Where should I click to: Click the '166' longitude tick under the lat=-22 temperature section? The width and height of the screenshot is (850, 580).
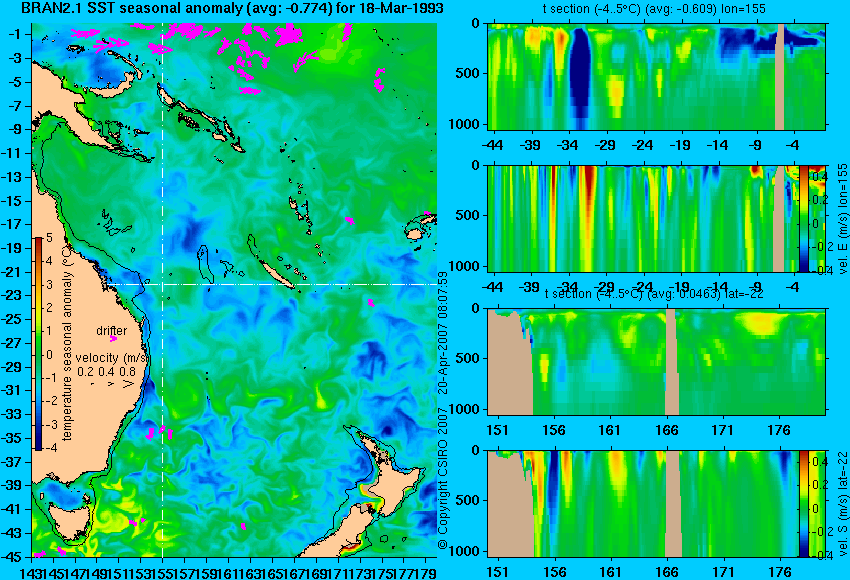(667, 430)
